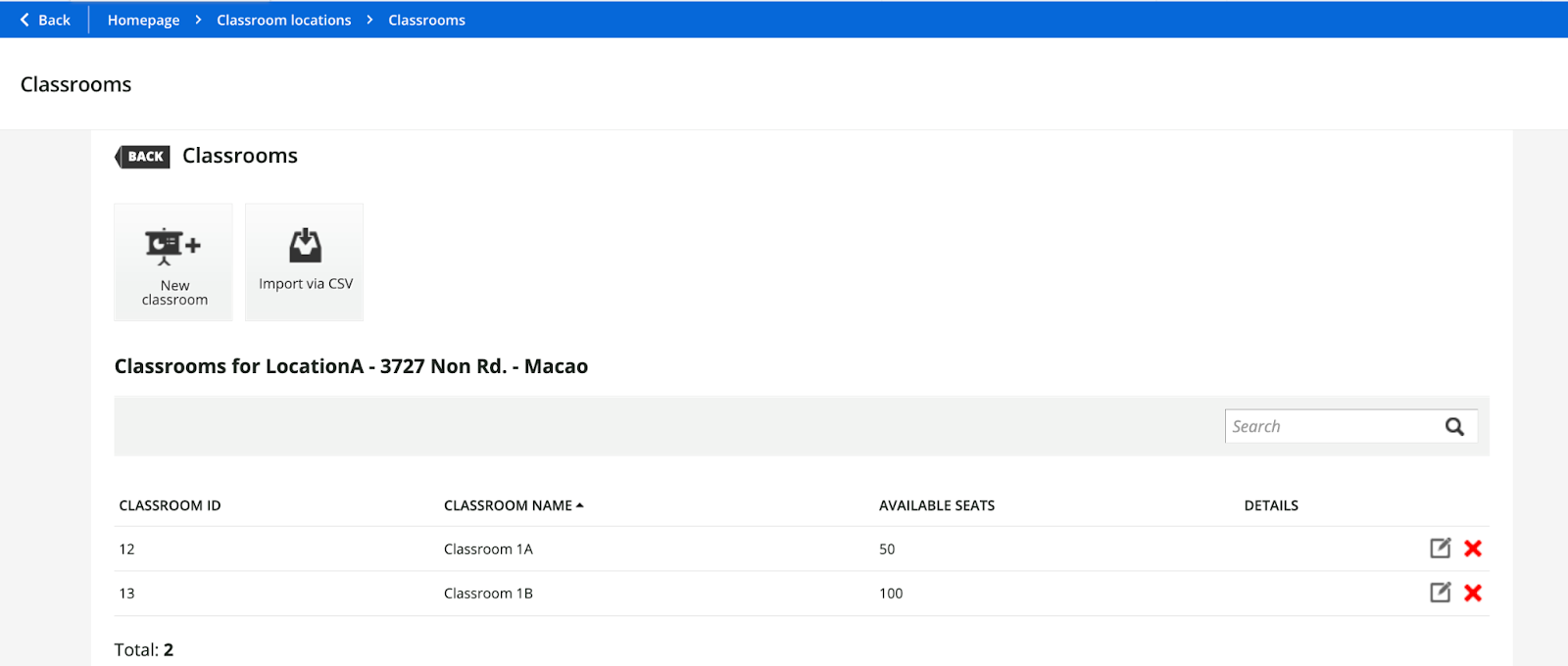Select the Classroom 1B name cell
1568x666 pixels.
tap(488, 594)
